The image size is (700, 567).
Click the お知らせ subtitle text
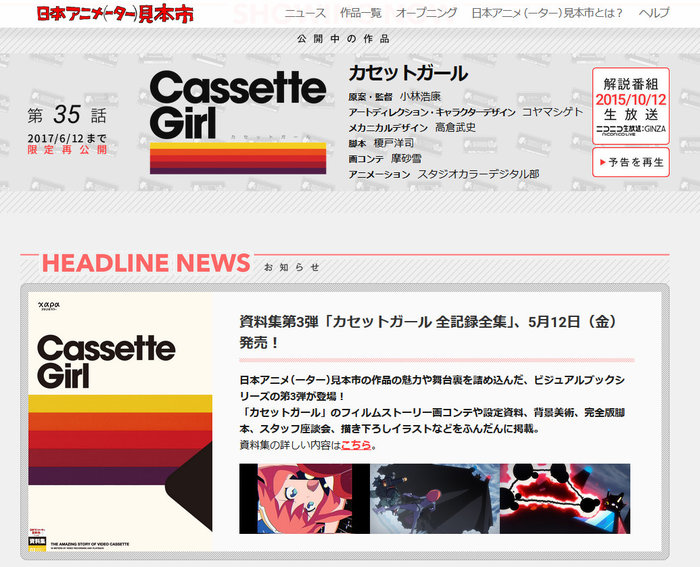[x=292, y=267]
